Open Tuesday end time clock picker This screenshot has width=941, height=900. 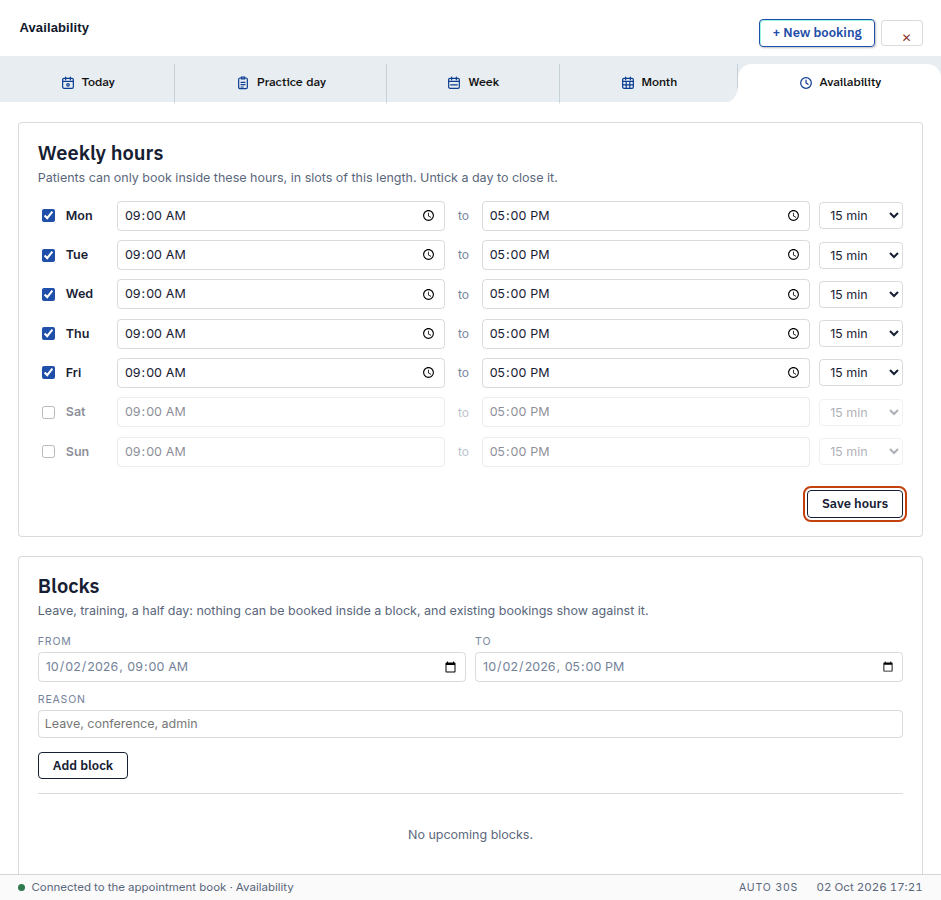click(793, 255)
